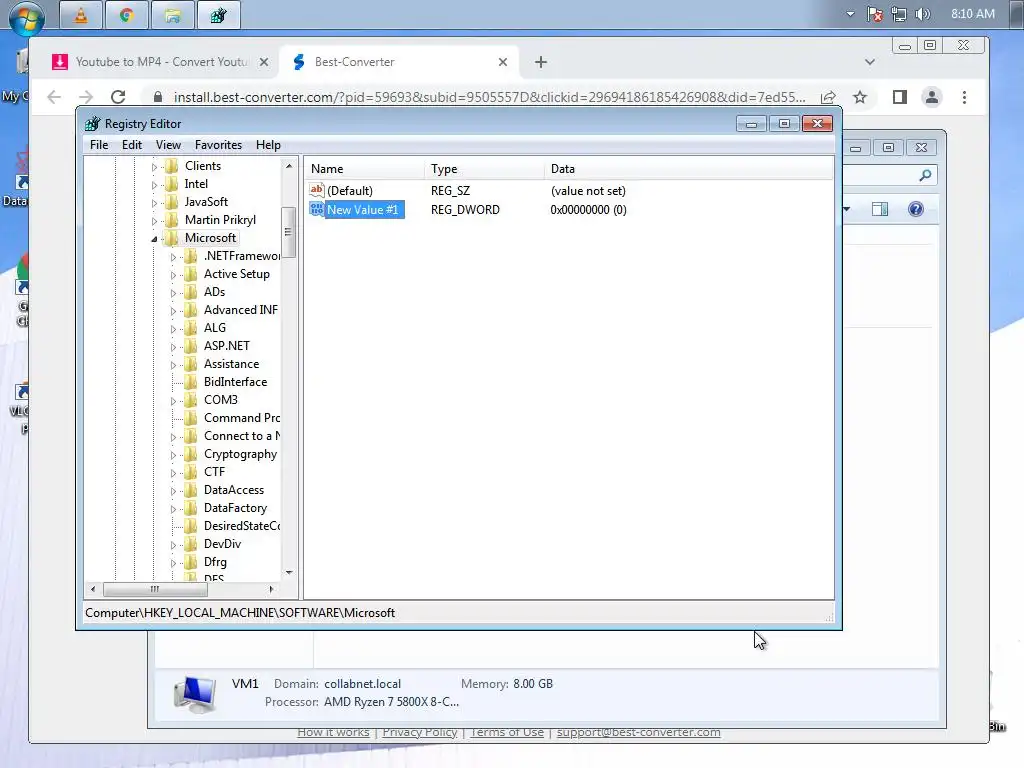The image size is (1024, 768).
Task: Select the COM3 key
Action: click(x=221, y=400)
